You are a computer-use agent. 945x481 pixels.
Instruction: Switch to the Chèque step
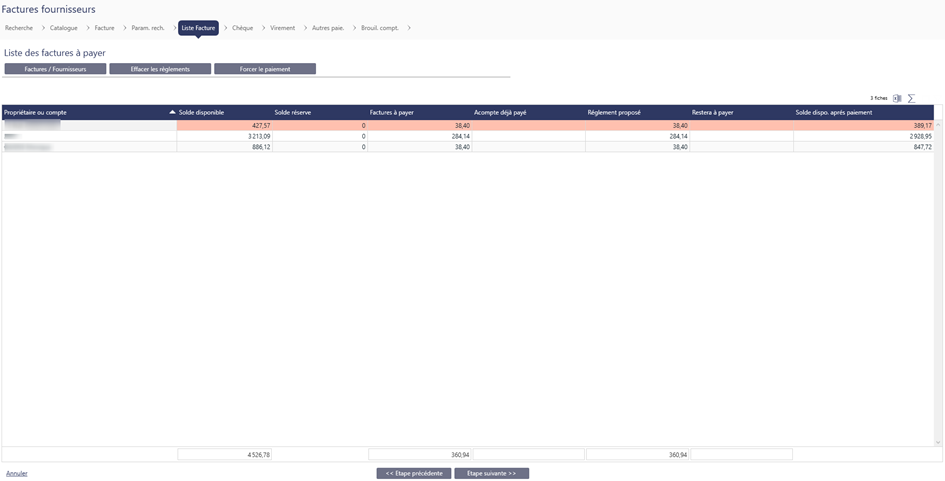[242, 28]
